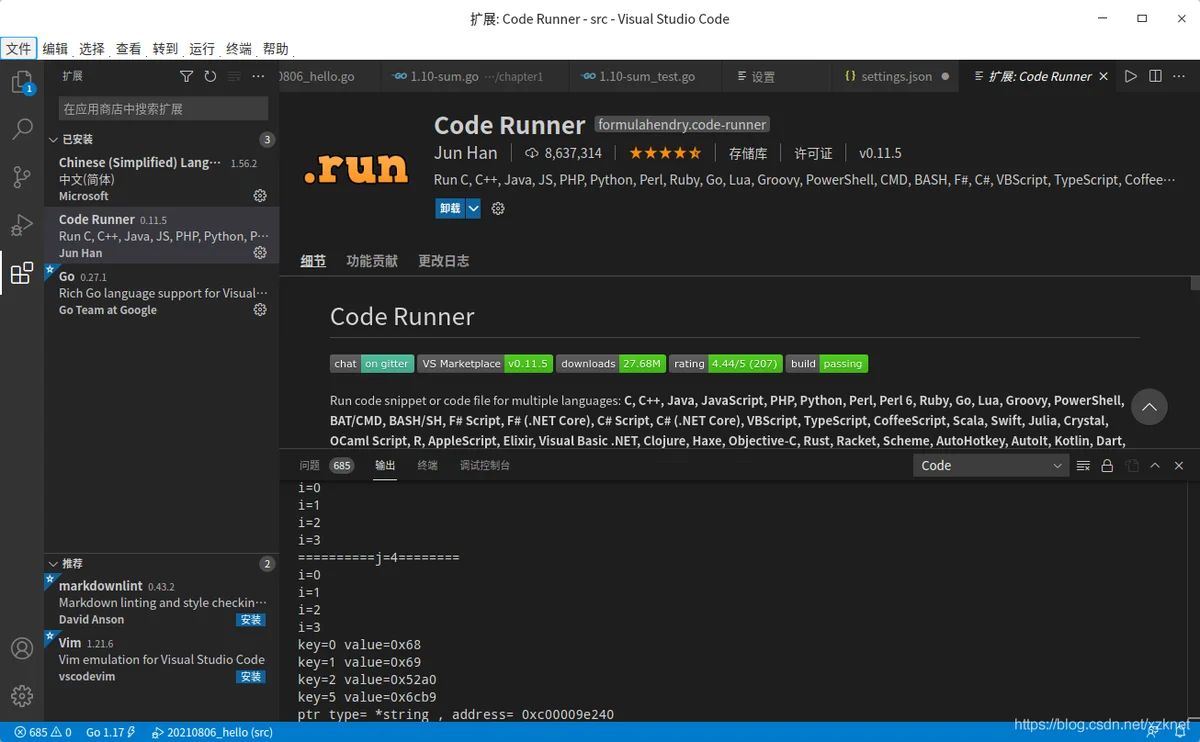Open the License link

(x=813, y=153)
